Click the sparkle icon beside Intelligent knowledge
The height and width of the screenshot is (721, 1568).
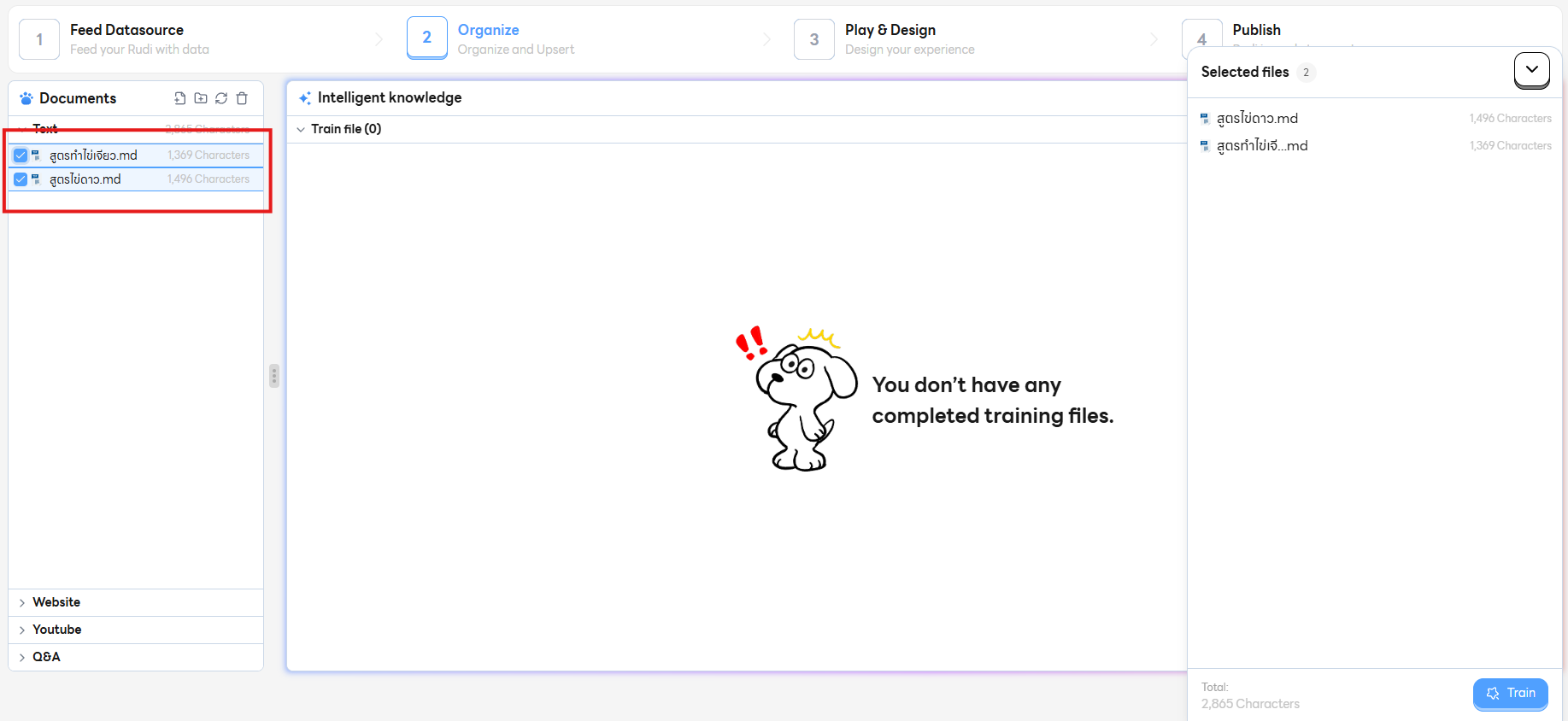coord(305,98)
